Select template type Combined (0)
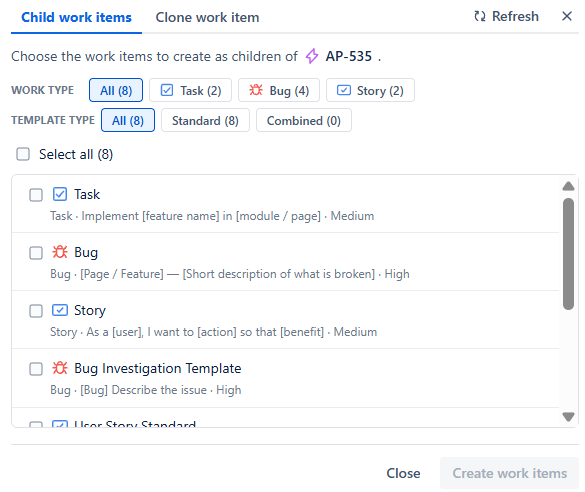This screenshot has height=492, width=585. pyautogui.click(x=304, y=120)
